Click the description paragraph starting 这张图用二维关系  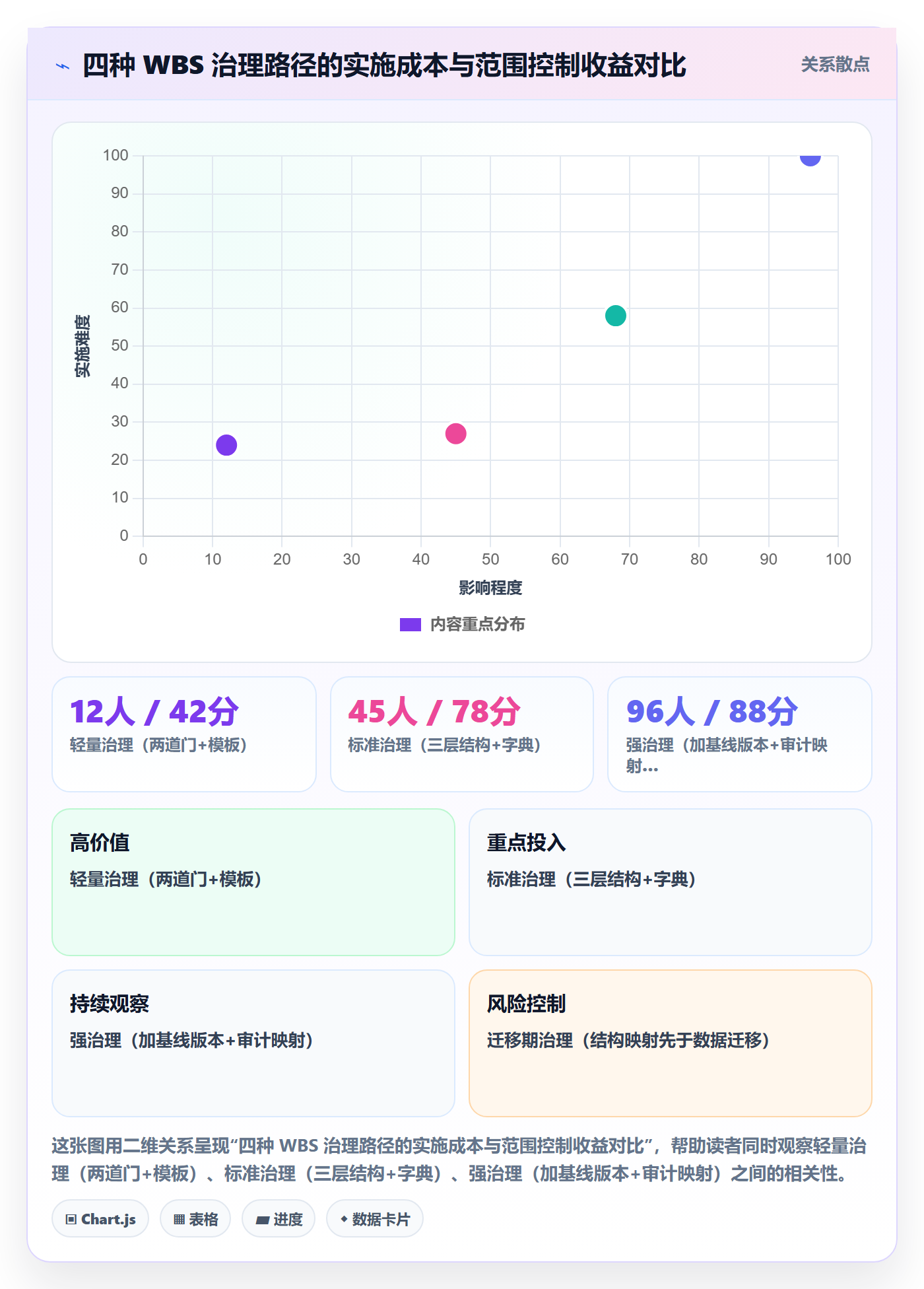[x=460, y=1160]
